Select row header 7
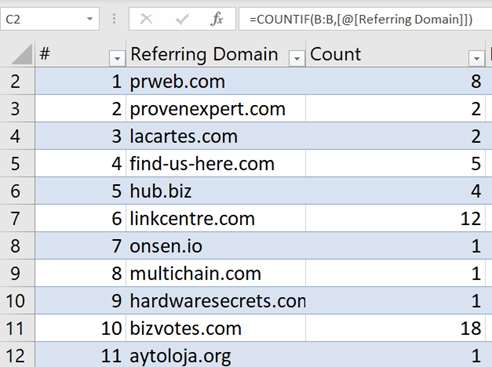The width and height of the screenshot is (492, 367). [17, 218]
